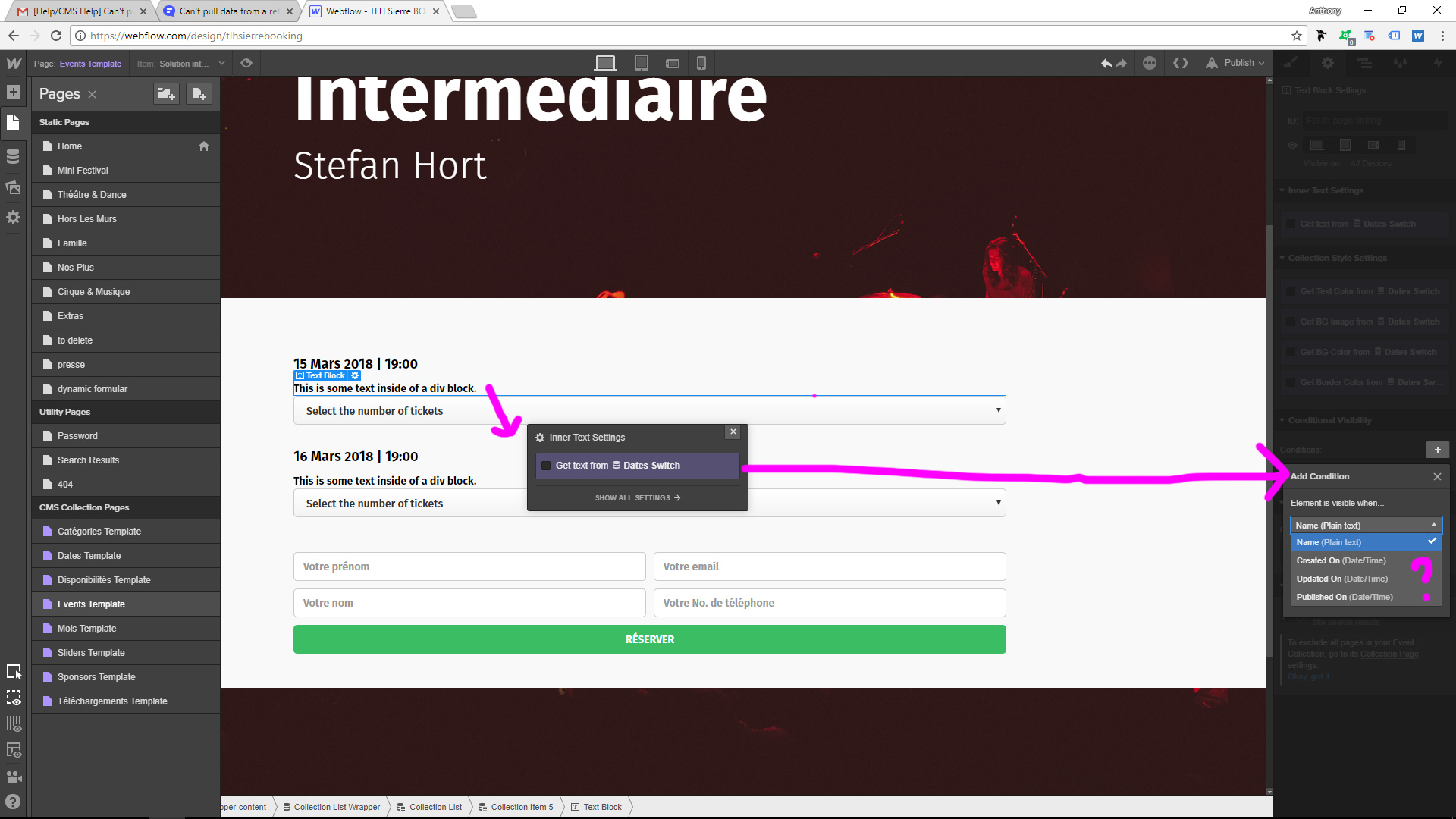Open the Add Elements panel plus icon
The image size is (1456, 819).
tap(13, 92)
